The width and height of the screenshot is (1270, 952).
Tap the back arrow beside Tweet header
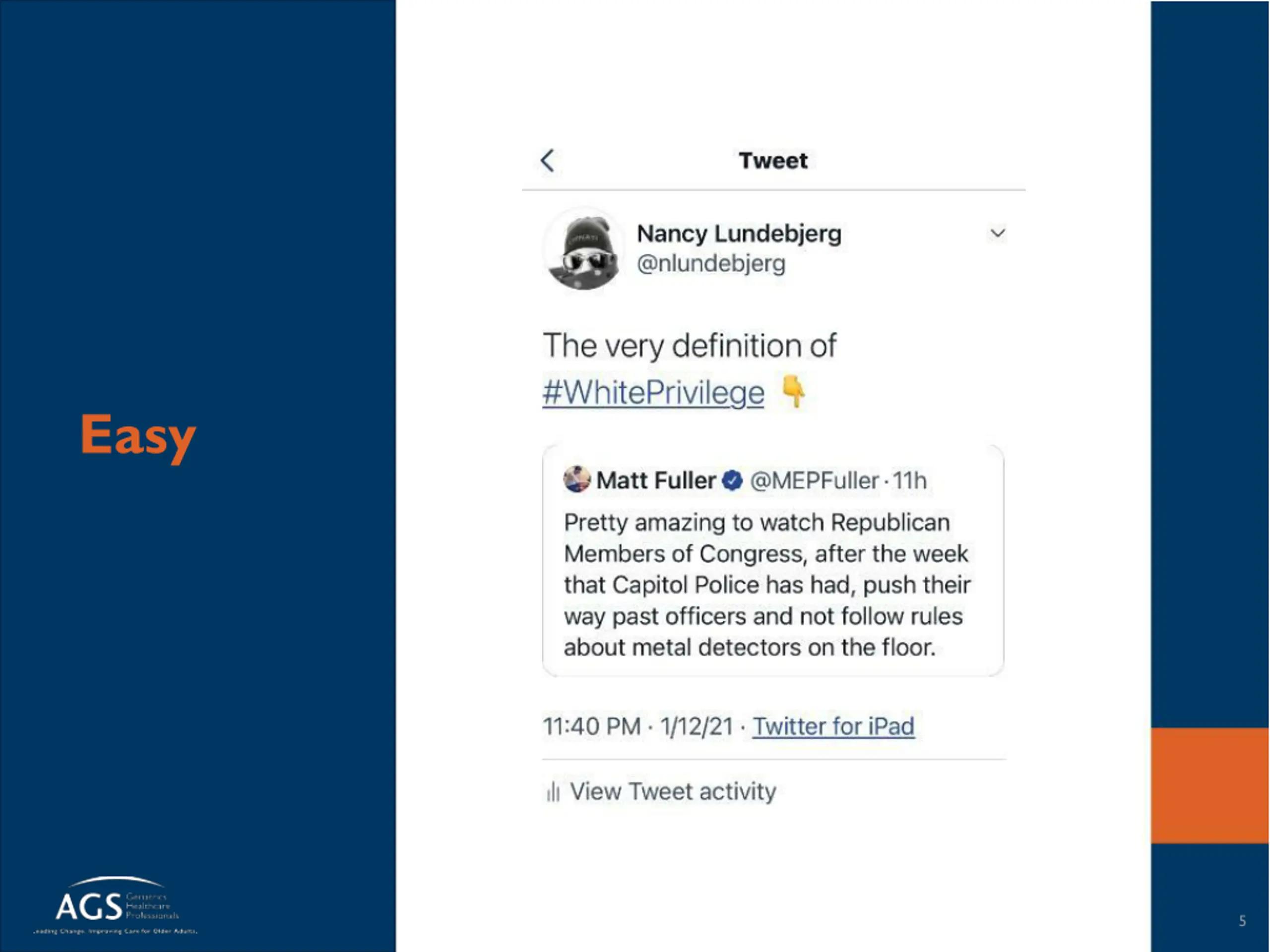pyautogui.click(x=548, y=161)
